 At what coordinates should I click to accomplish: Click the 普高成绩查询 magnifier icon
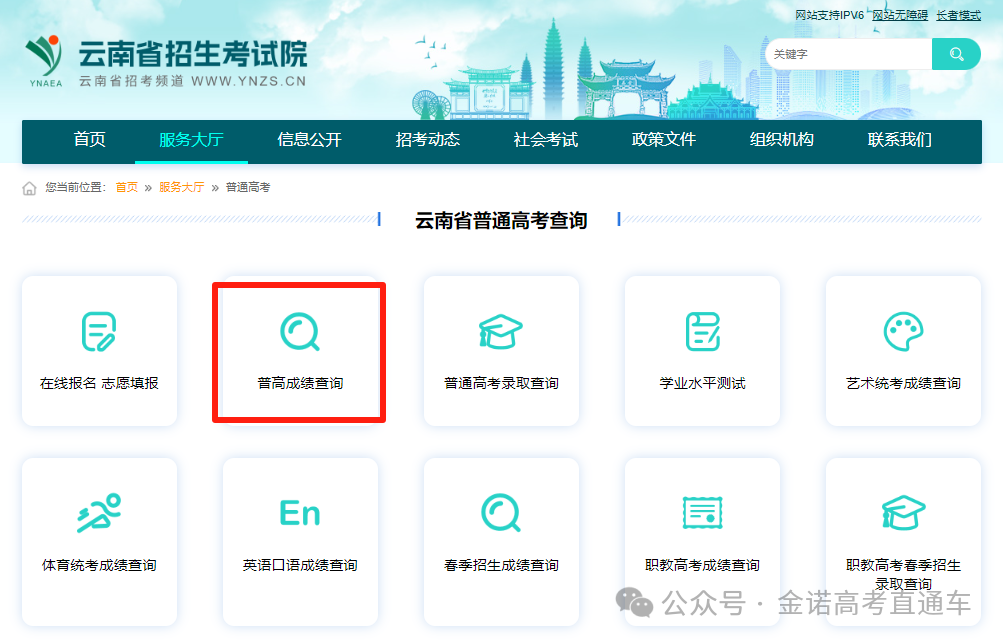pyautogui.click(x=300, y=331)
